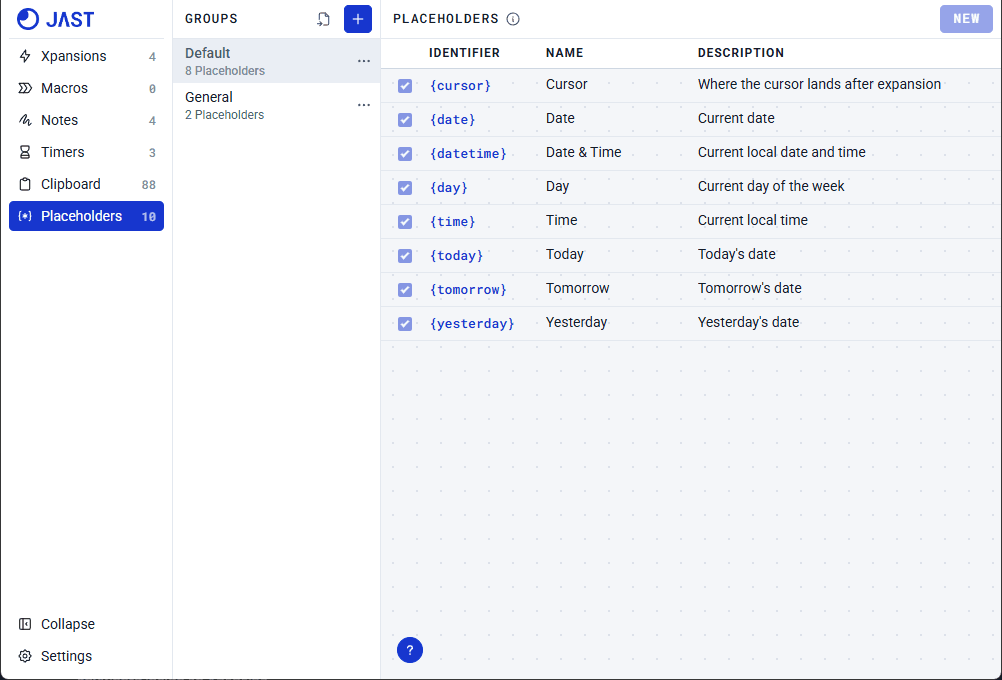Click the Collapse sidebar icon
The width and height of the screenshot is (1002, 680).
click(x=25, y=624)
